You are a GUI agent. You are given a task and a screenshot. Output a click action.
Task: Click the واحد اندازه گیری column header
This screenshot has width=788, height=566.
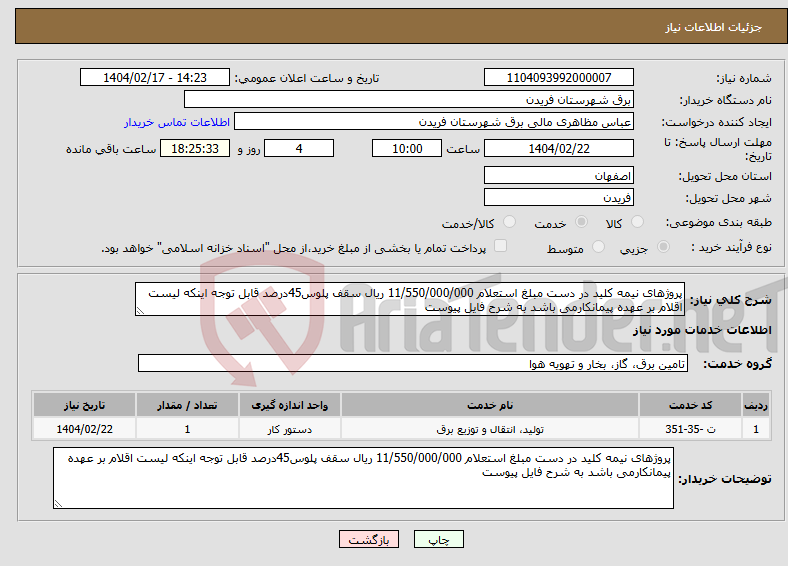[289, 405]
